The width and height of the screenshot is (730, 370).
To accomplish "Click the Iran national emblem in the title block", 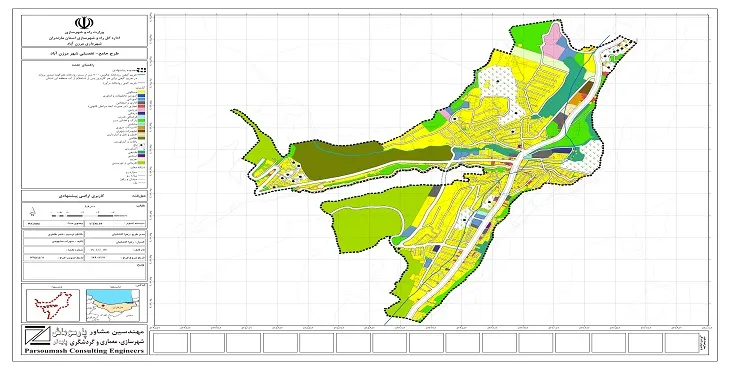I will click(84, 23).
